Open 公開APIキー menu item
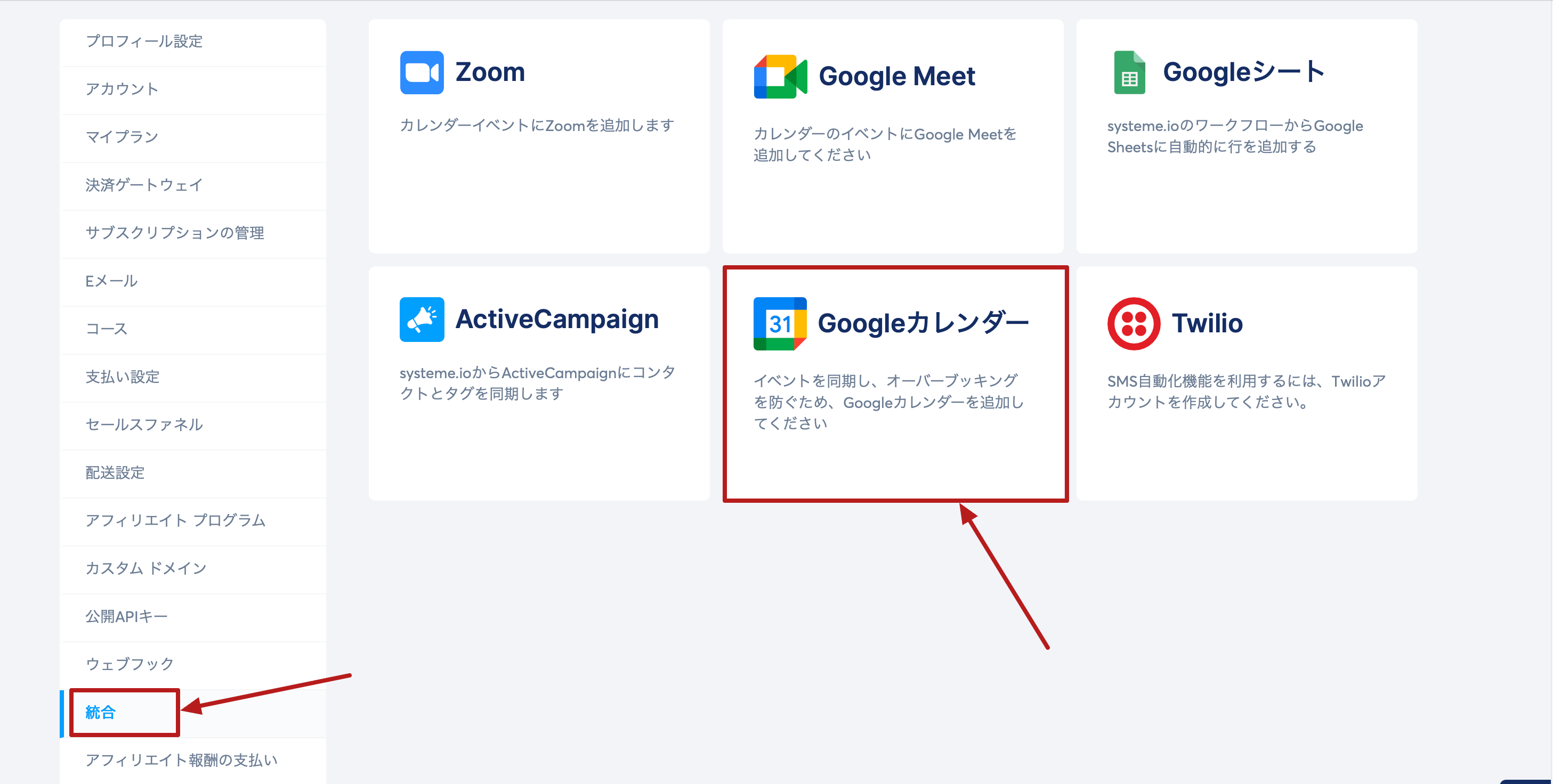 click(127, 616)
